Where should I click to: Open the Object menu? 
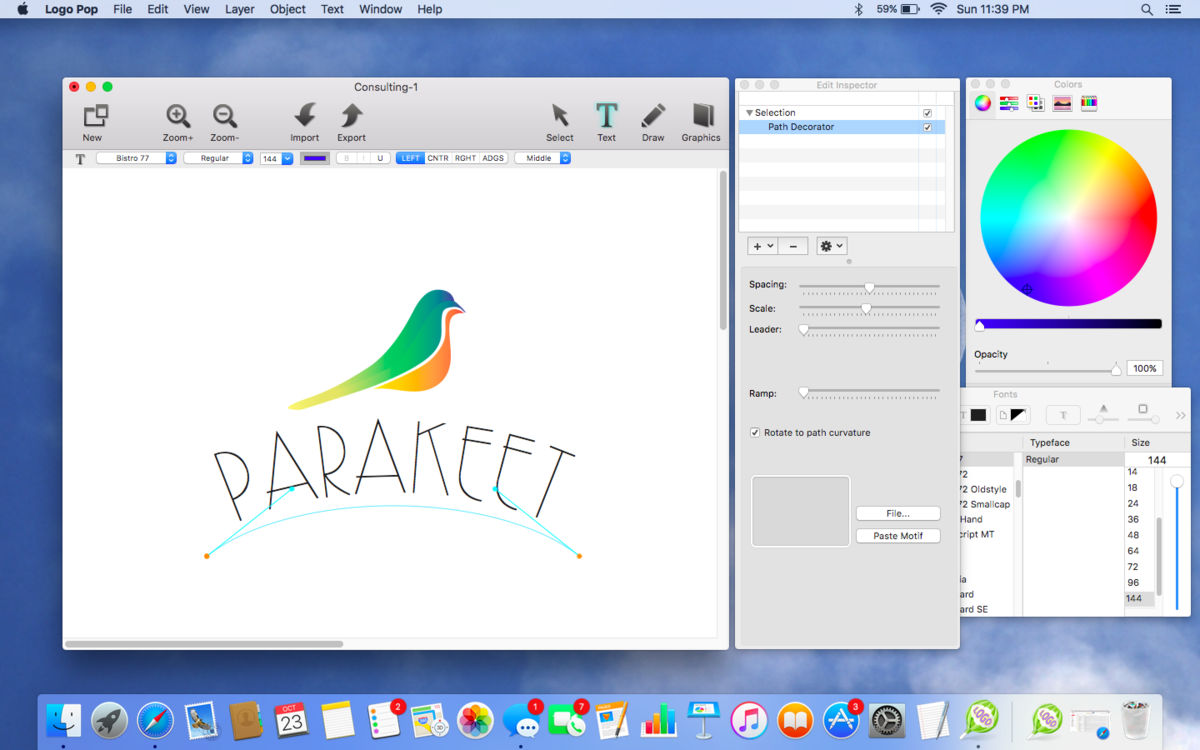coord(288,9)
